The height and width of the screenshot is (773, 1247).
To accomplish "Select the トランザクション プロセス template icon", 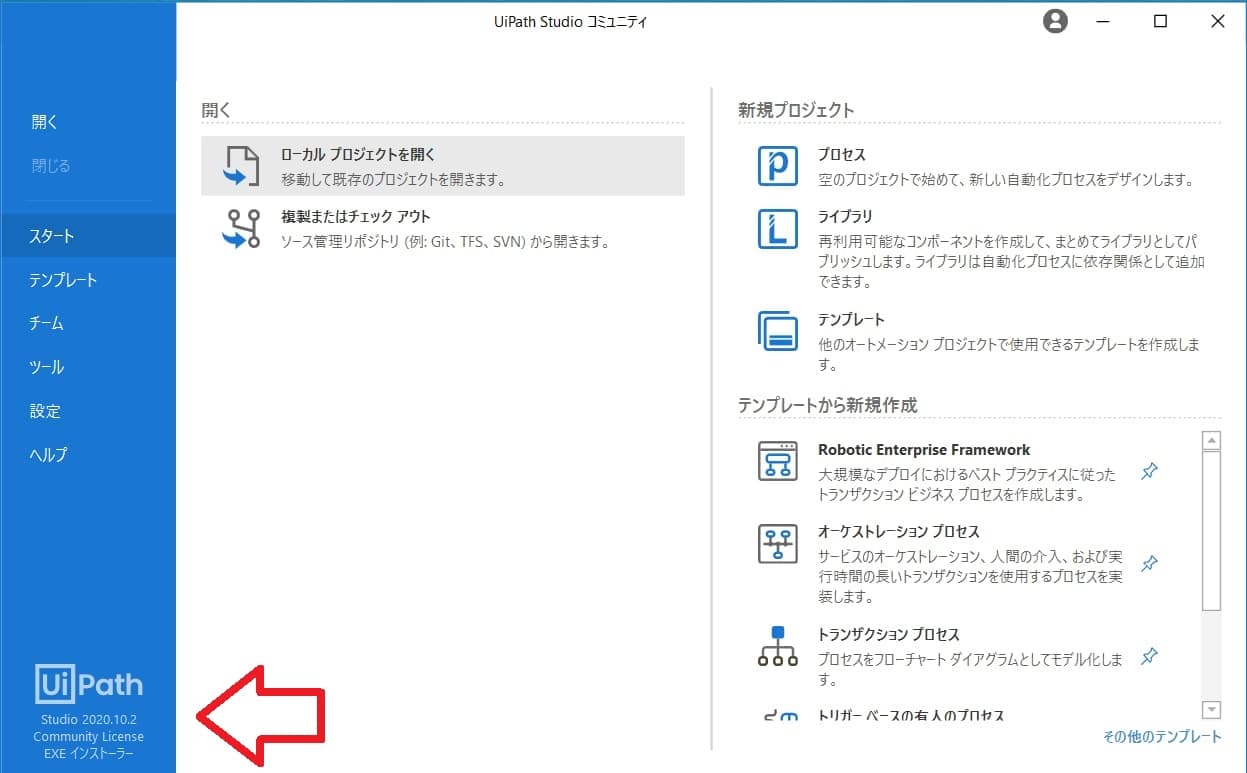I will [x=778, y=646].
